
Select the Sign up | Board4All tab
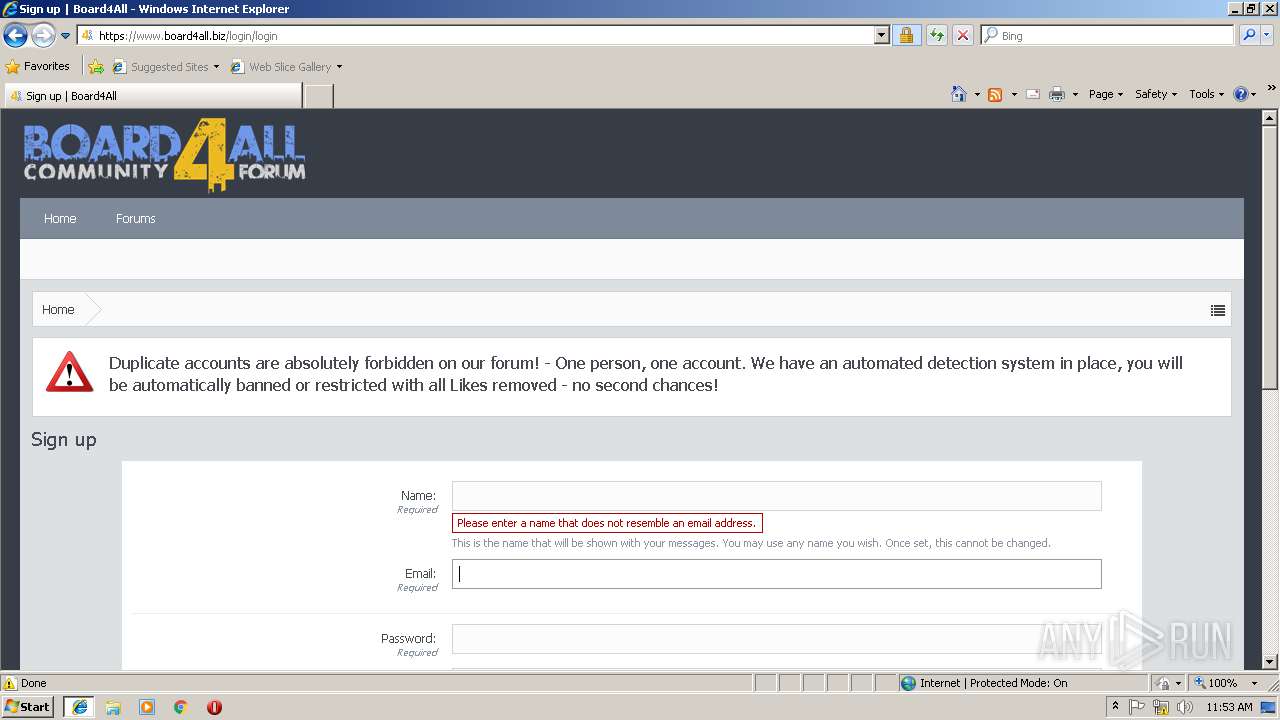pyautogui.click(x=152, y=96)
